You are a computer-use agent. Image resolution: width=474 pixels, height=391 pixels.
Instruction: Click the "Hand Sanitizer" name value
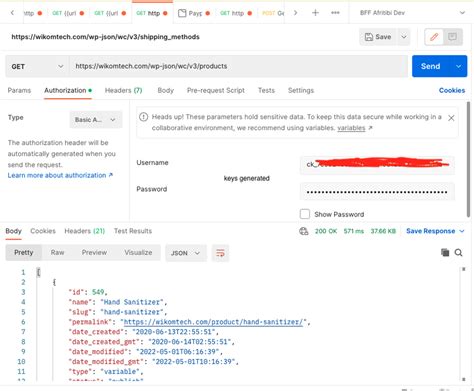click(132, 302)
